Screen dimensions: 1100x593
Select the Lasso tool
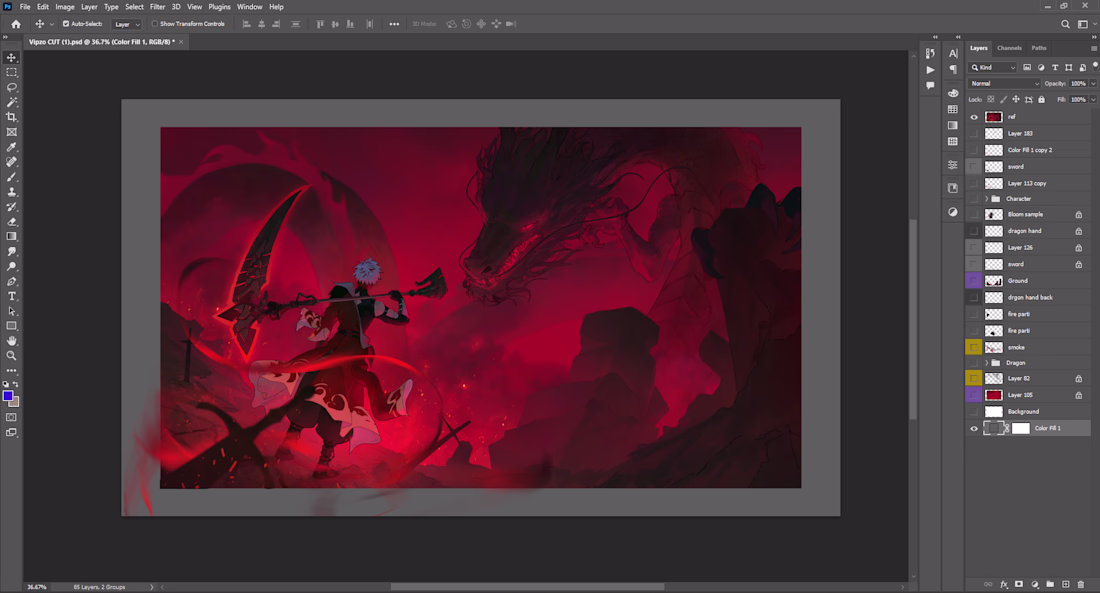point(12,87)
